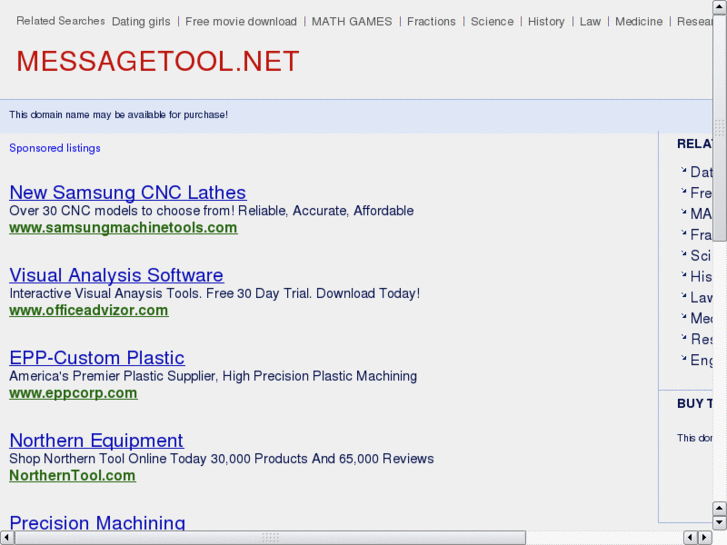Visit www.officeadvizor.com link
Screen dimensions: 727x545
[89, 310]
